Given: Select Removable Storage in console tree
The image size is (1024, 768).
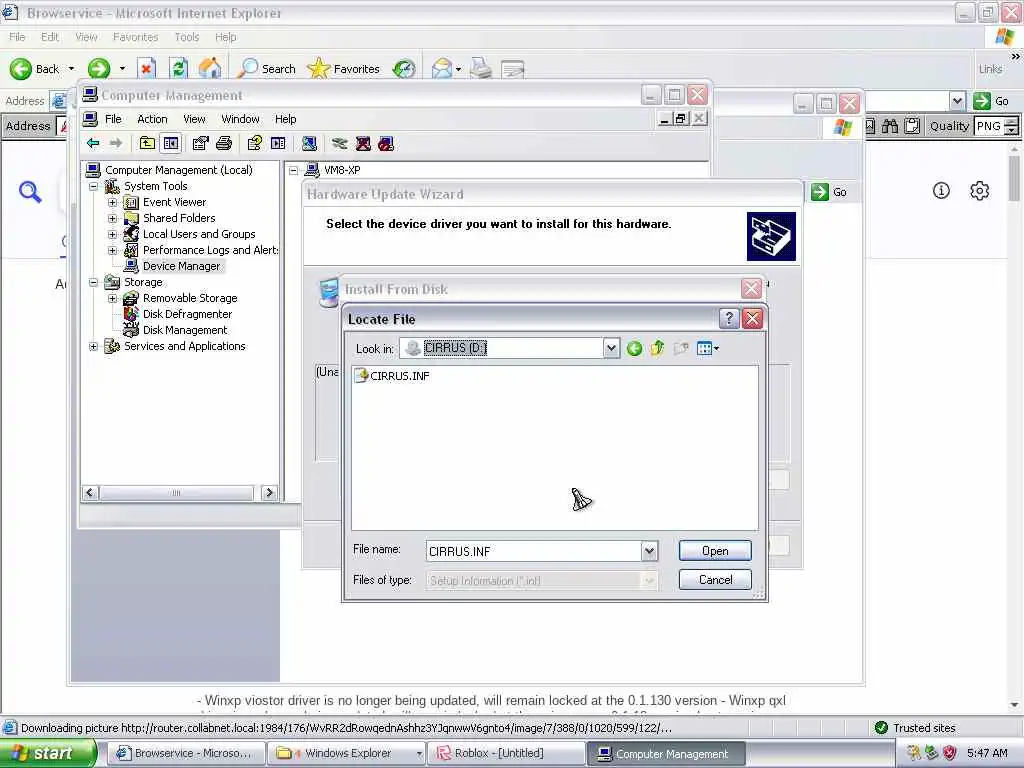Looking at the screenshot, I should pos(190,298).
